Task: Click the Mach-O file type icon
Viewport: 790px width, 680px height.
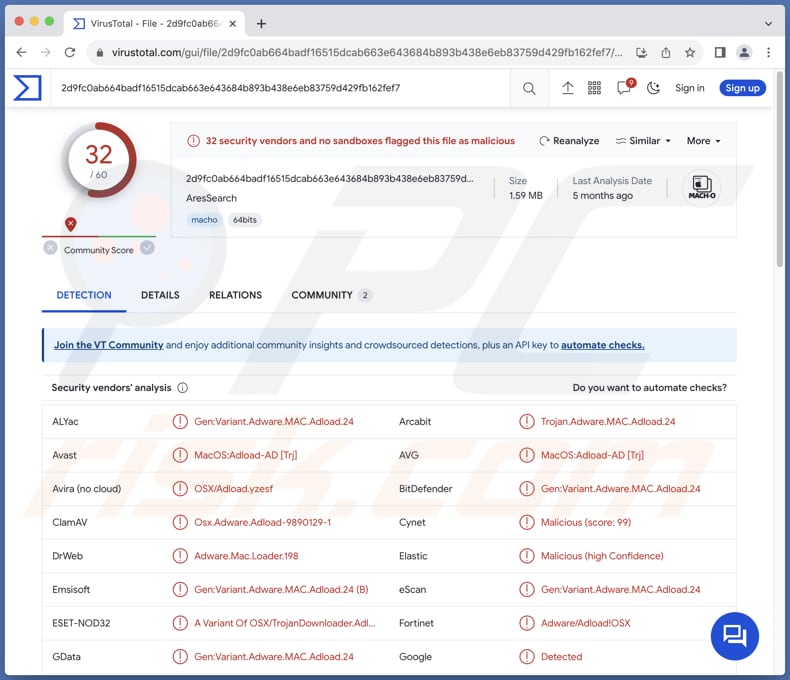Action: coord(702,187)
